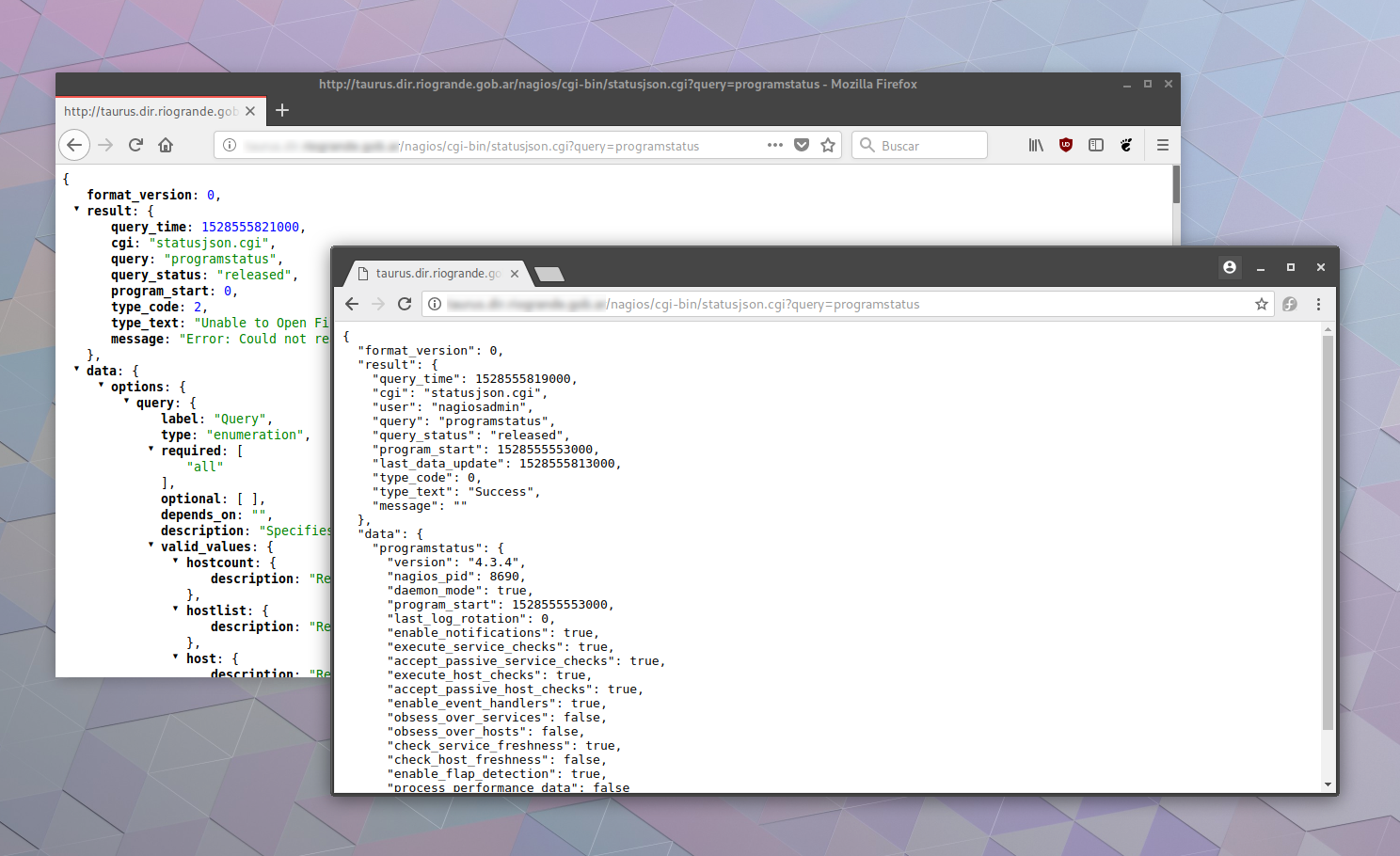The image size is (1400, 856).
Task: Go back using Chrome's back arrow
Action: click(352, 303)
